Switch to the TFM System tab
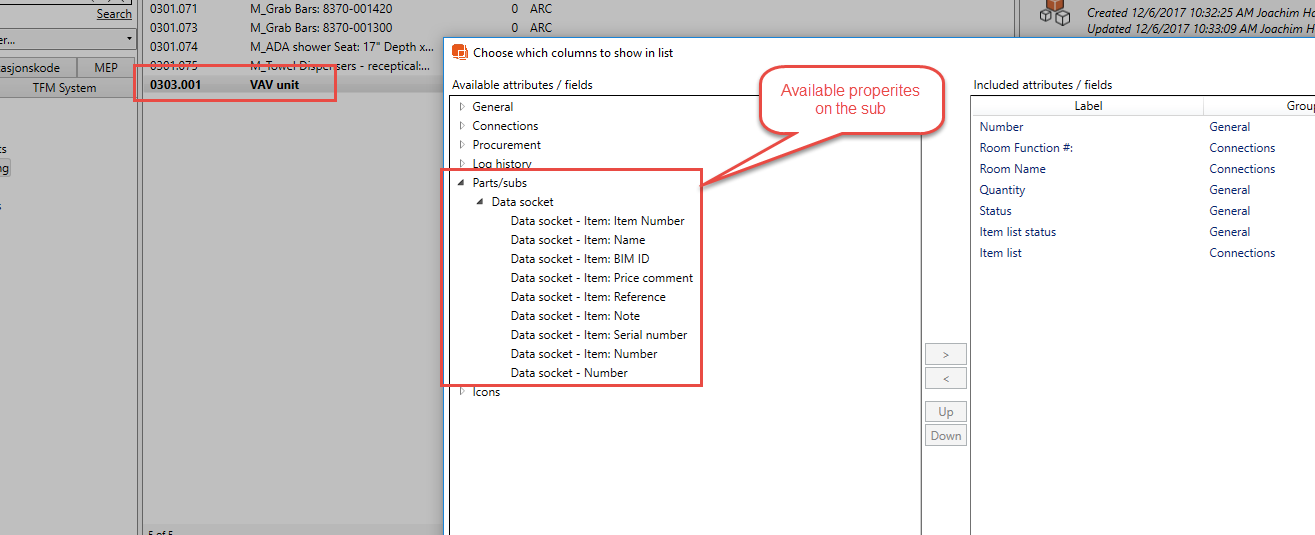Image resolution: width=1315 pixels, height=535 pixels. [64, 88]
